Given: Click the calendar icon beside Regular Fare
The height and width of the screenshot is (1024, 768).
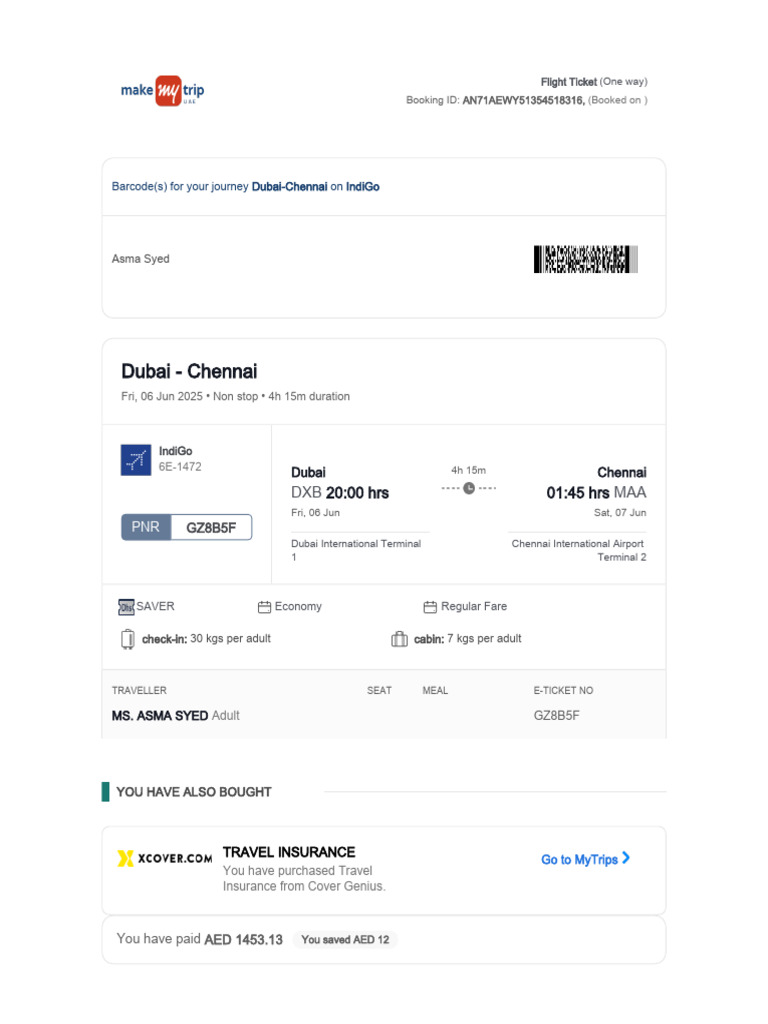Looking at the screenshot, I should [430, 607].
